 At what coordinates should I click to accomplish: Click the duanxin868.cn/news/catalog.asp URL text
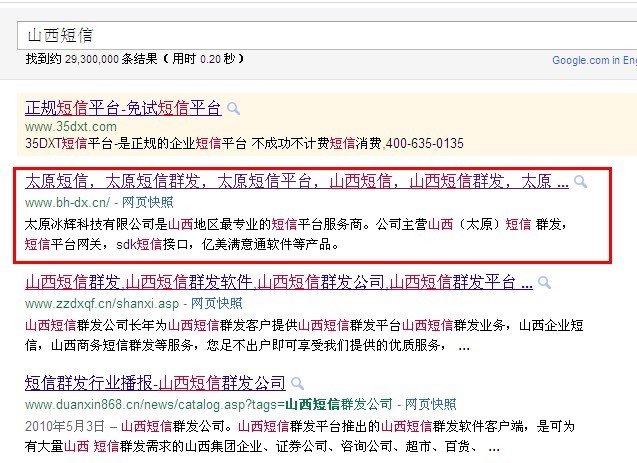pyautogui.click(x=208, y=404)
